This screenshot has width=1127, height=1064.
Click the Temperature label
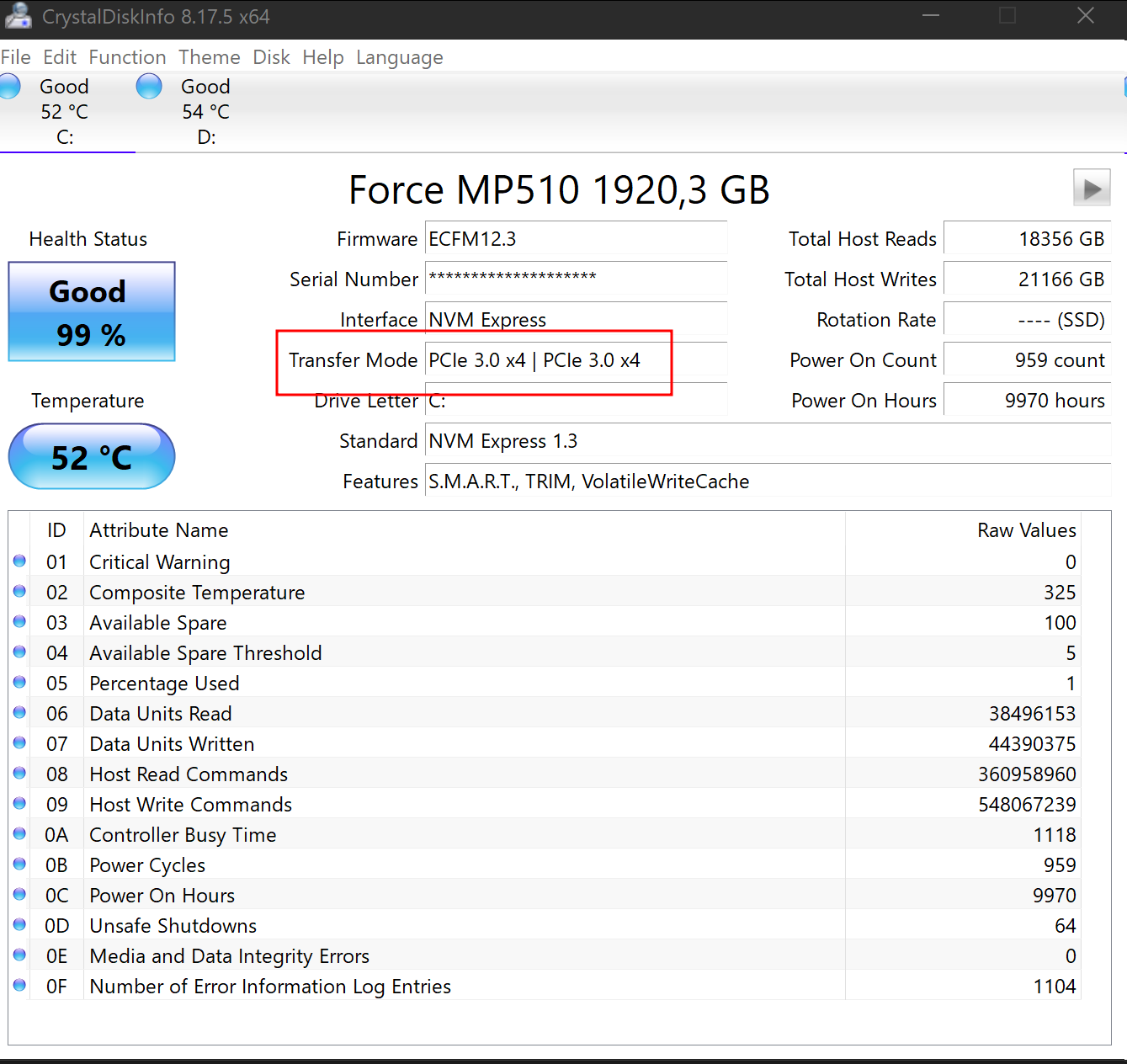click(x=88, y=401)
